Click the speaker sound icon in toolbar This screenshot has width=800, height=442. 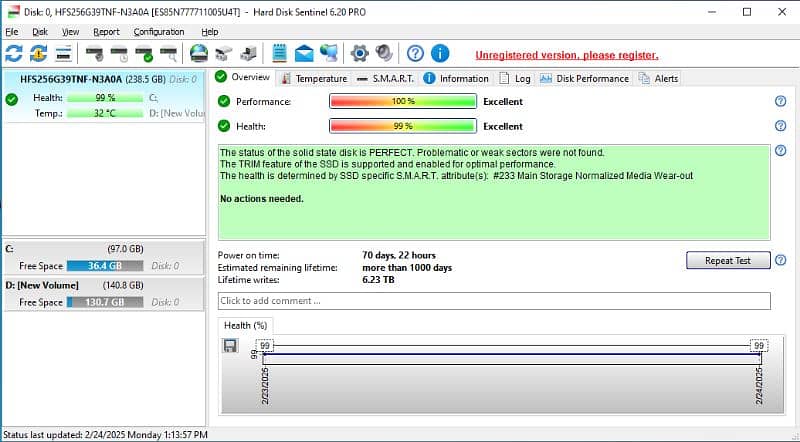point(383,53)
